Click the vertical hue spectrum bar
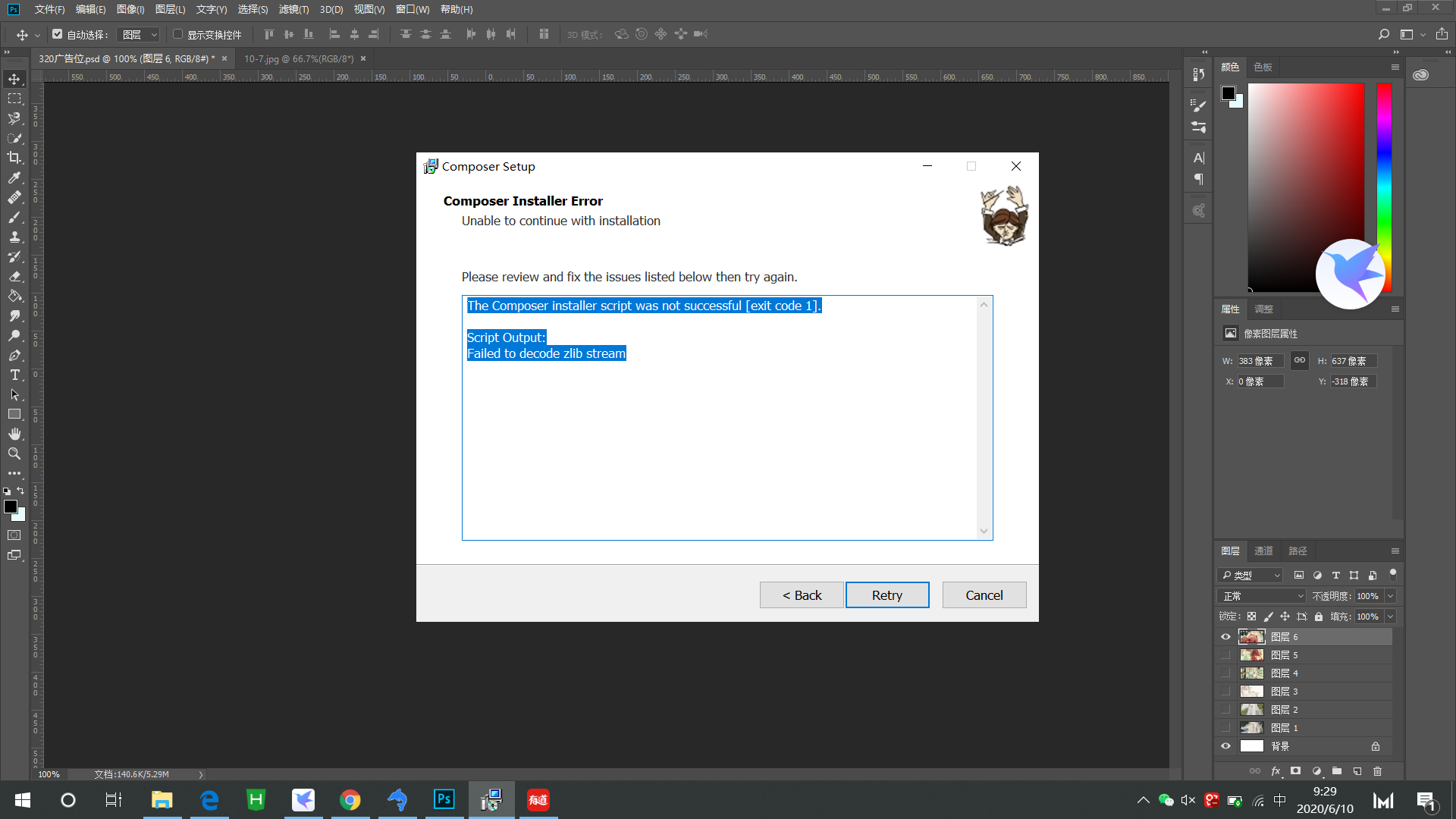 (1384, 186)
